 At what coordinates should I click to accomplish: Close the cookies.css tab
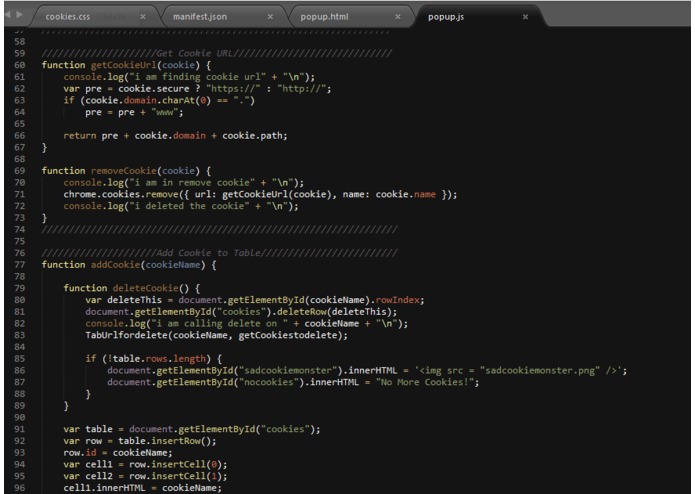click(x=143, y=17)
